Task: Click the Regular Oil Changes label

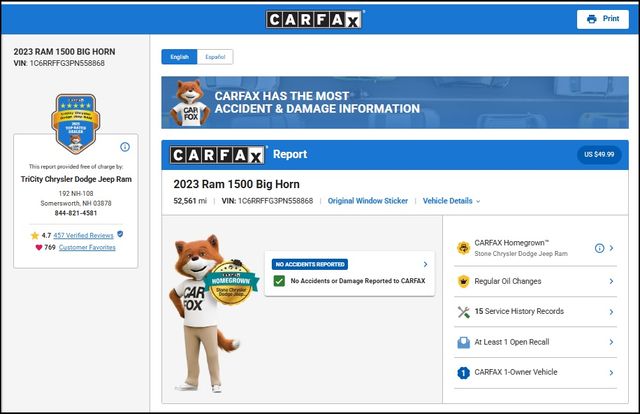Action: click(507, 281)
